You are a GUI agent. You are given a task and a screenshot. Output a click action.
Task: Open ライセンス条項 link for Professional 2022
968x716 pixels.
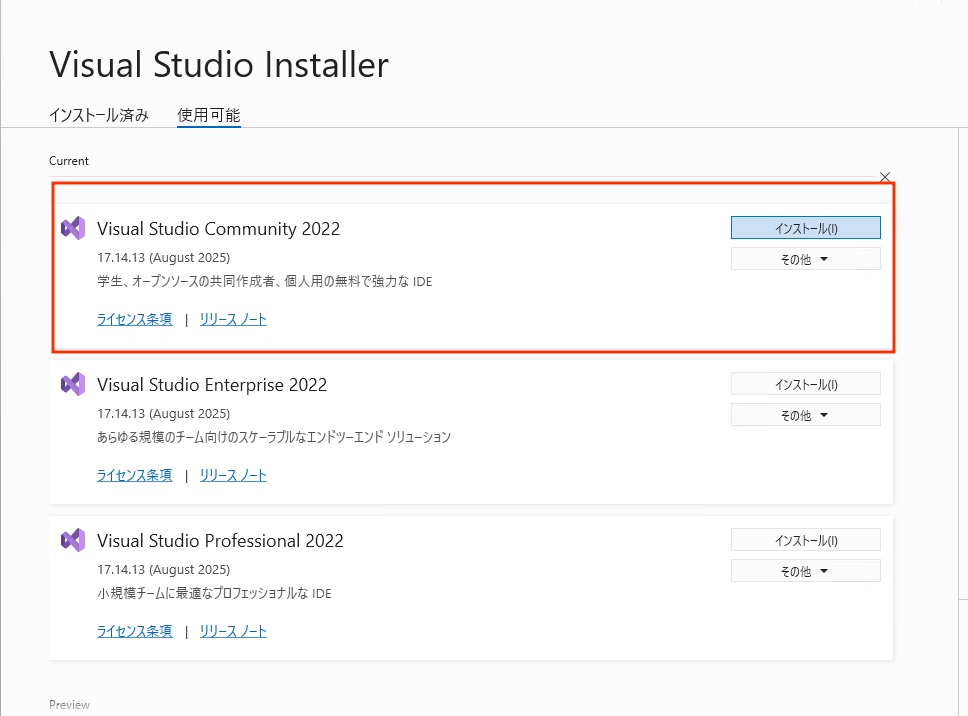[x=135, y=631]
